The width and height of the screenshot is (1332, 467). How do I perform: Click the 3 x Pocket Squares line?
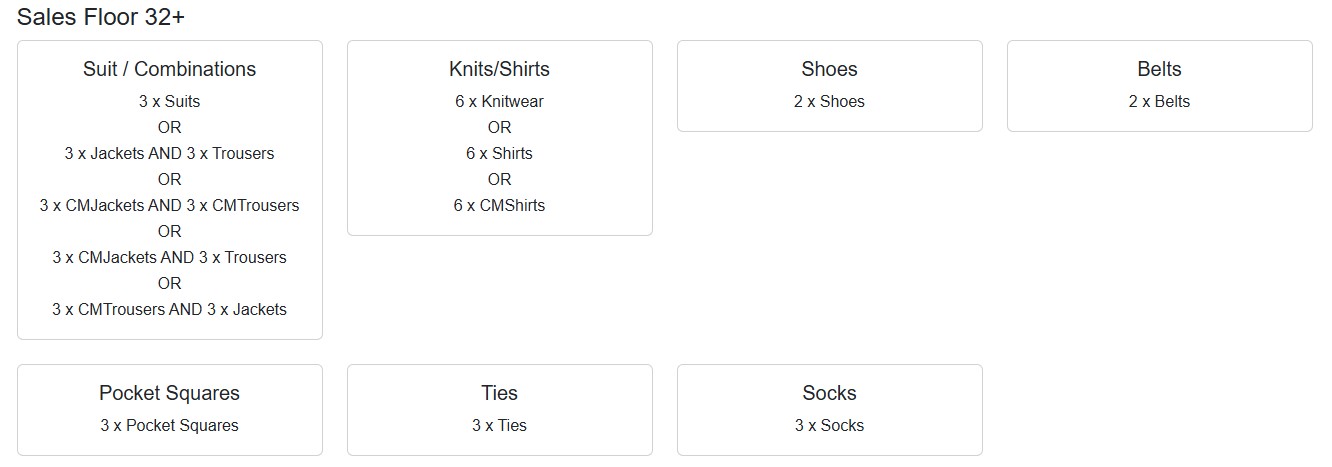click(x=169, y=425)
